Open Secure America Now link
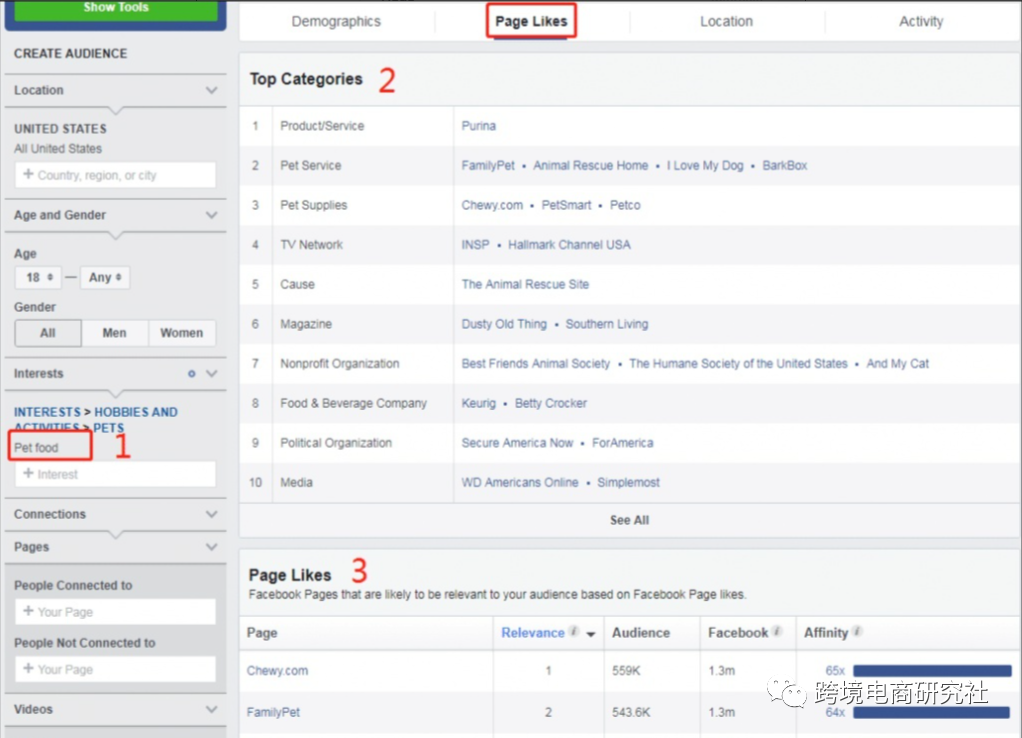The image size is (1022, 738). click(517, 443)
